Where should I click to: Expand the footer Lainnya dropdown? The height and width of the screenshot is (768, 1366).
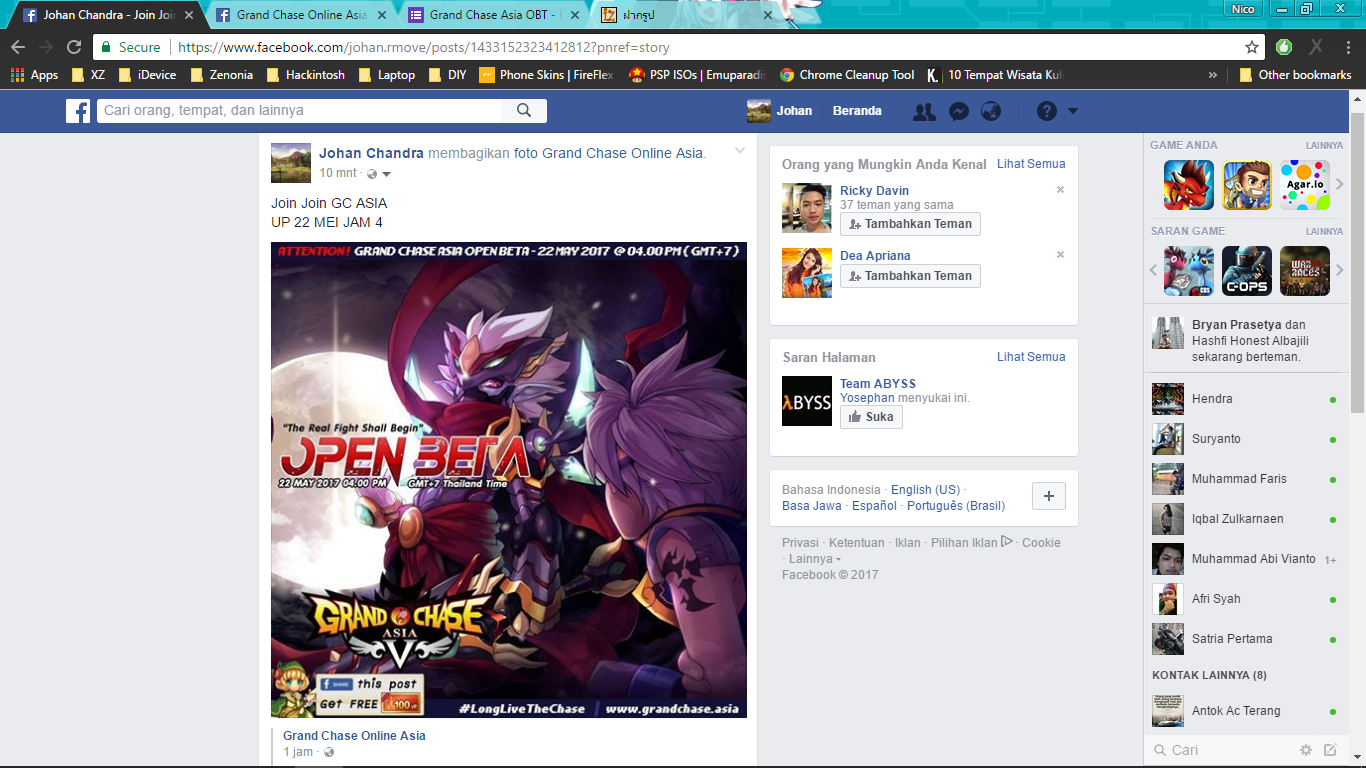pos(814,559)
